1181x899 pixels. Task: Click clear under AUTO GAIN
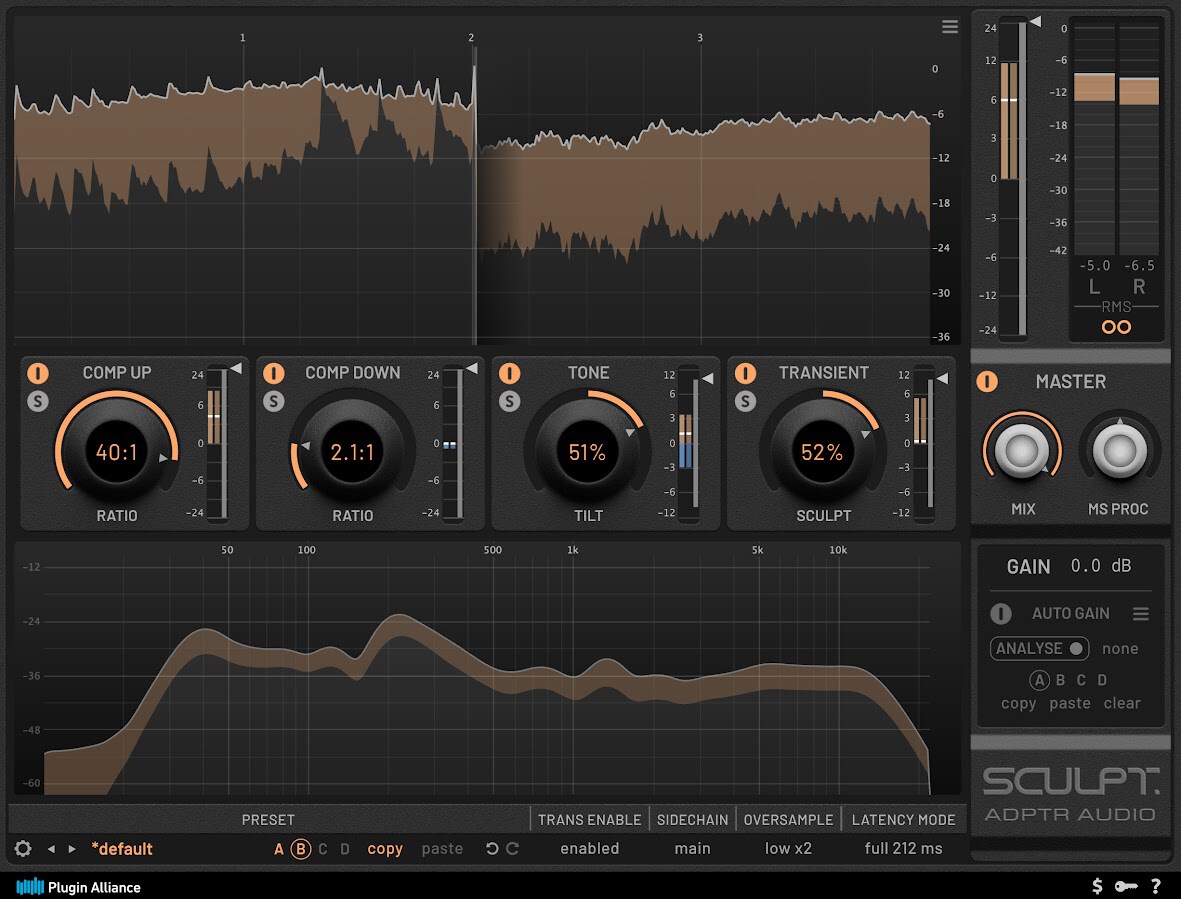coord(1121,703)
